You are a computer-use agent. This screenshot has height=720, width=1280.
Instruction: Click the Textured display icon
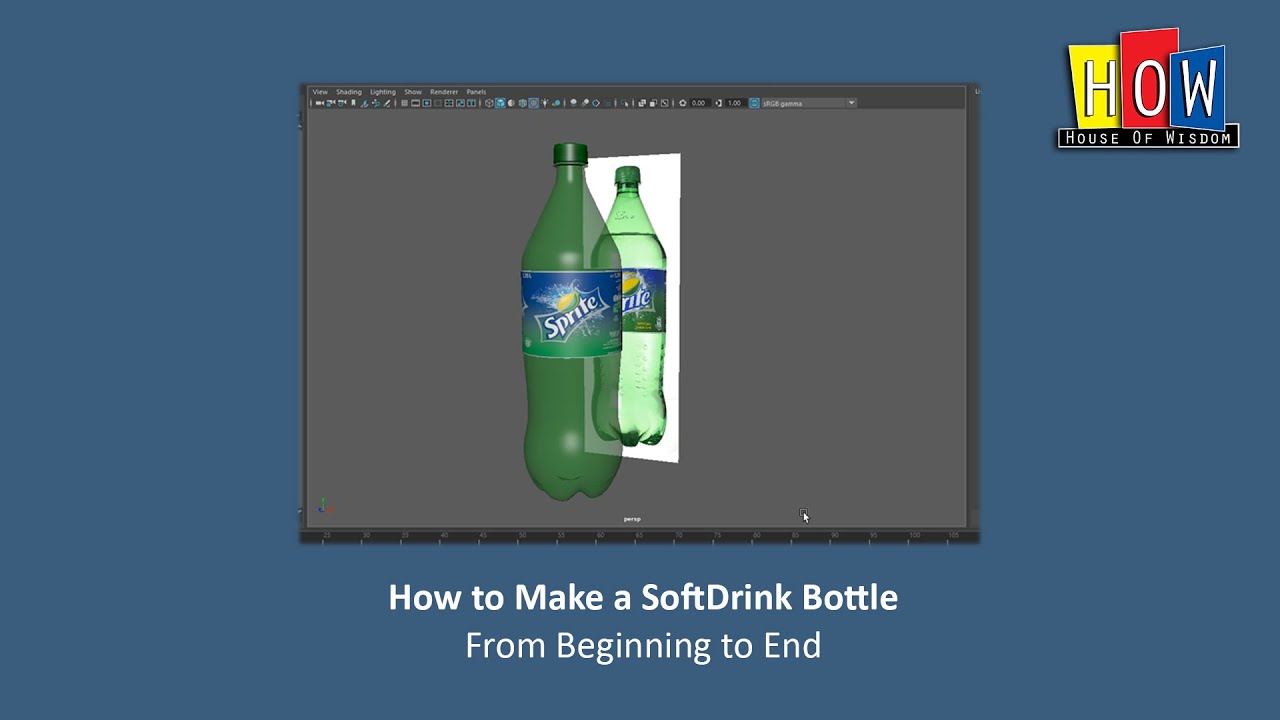(x=533, y=103)
